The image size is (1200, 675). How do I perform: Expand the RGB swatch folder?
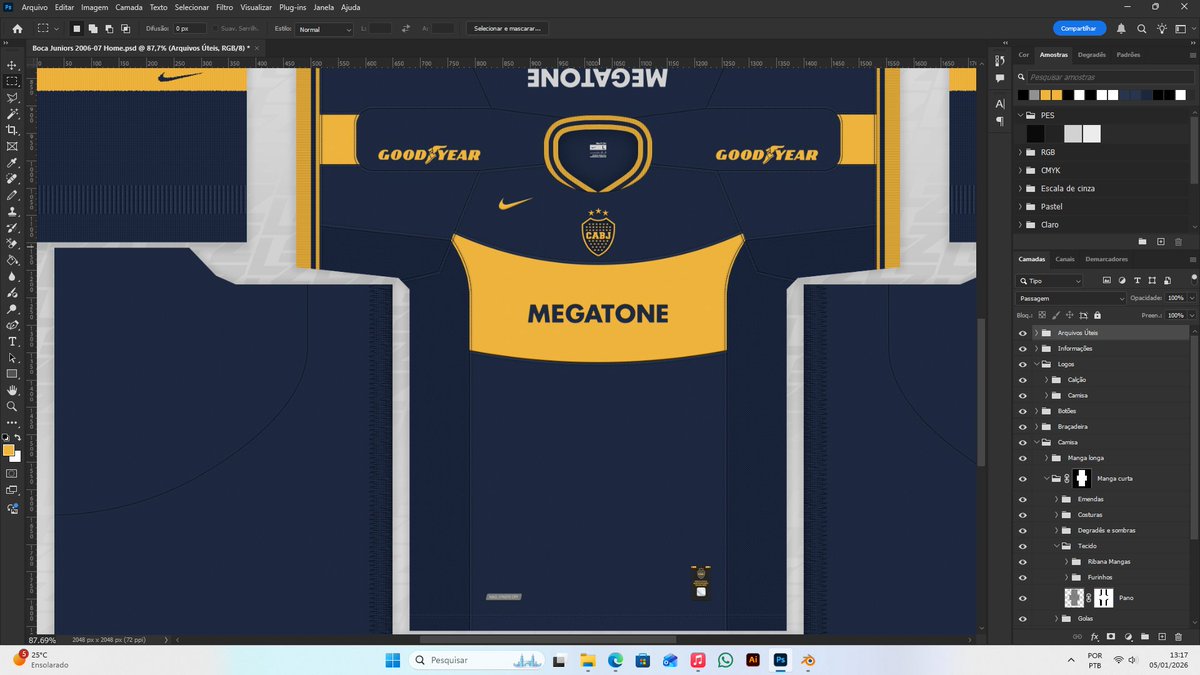[1021, 152]
